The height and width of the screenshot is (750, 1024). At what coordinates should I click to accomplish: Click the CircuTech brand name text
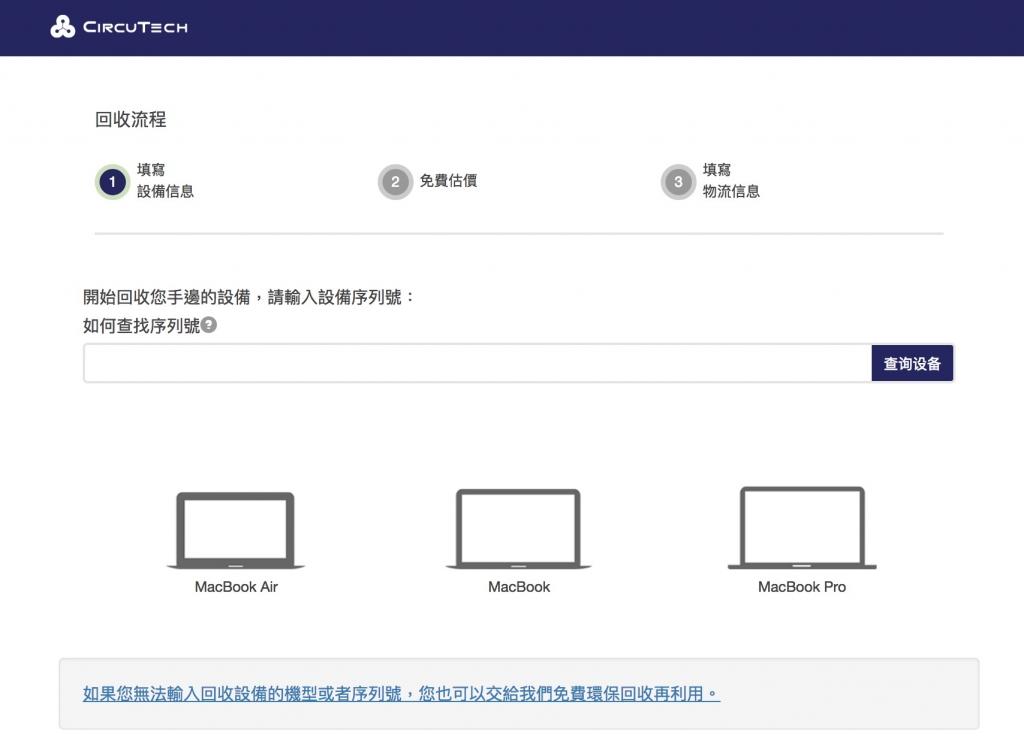point(135,27)
